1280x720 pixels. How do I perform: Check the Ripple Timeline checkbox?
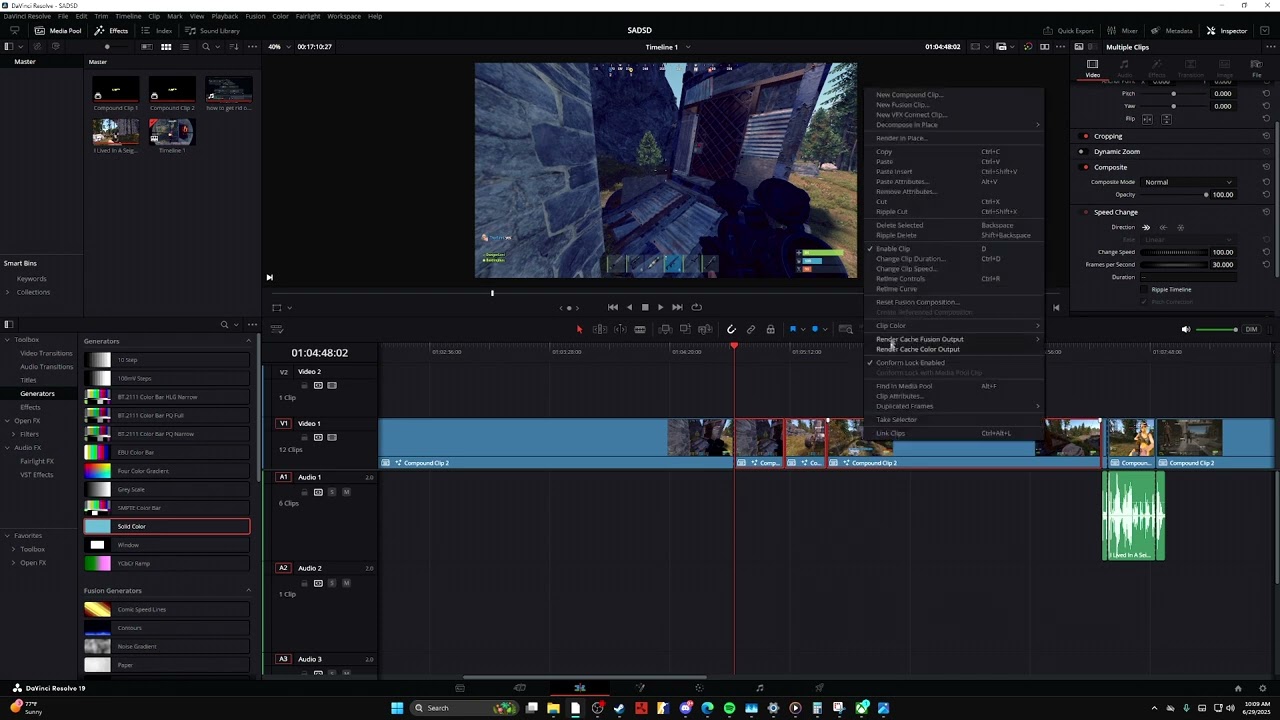pos(1145,289)
